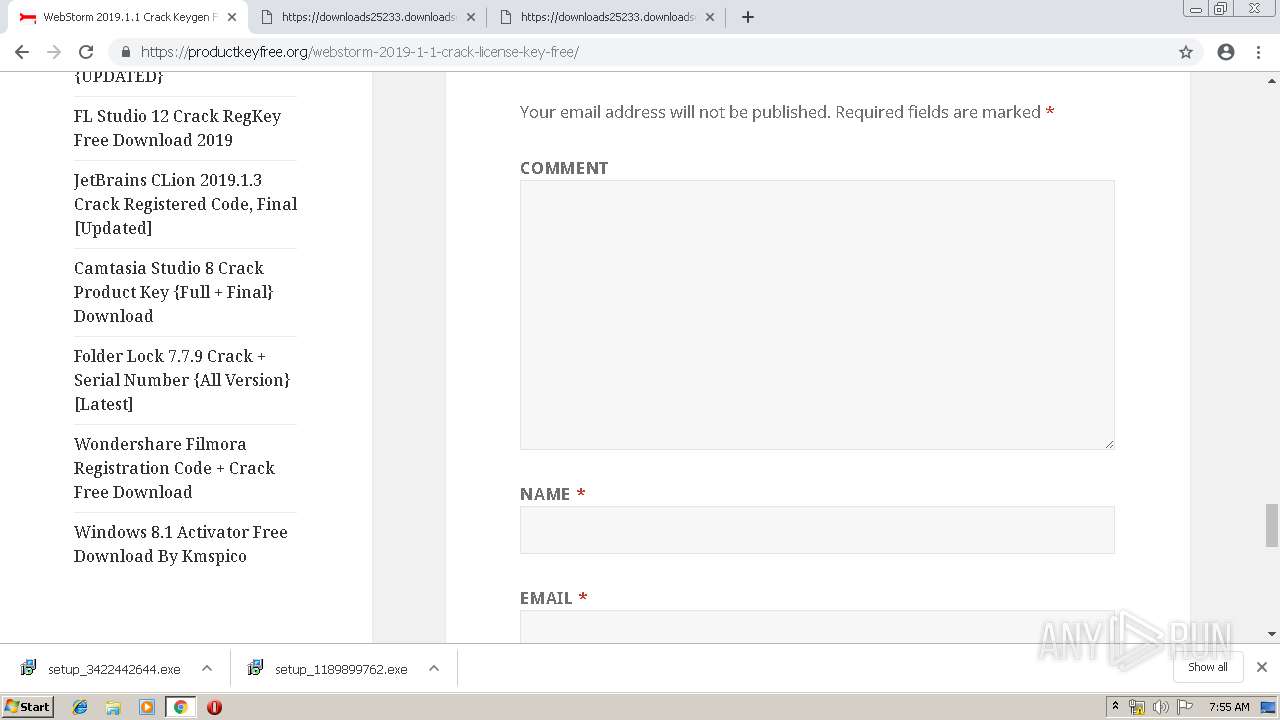1280x720 pixels.
Task: Click the scrollbar down arrow
Action: point(1272,634)
